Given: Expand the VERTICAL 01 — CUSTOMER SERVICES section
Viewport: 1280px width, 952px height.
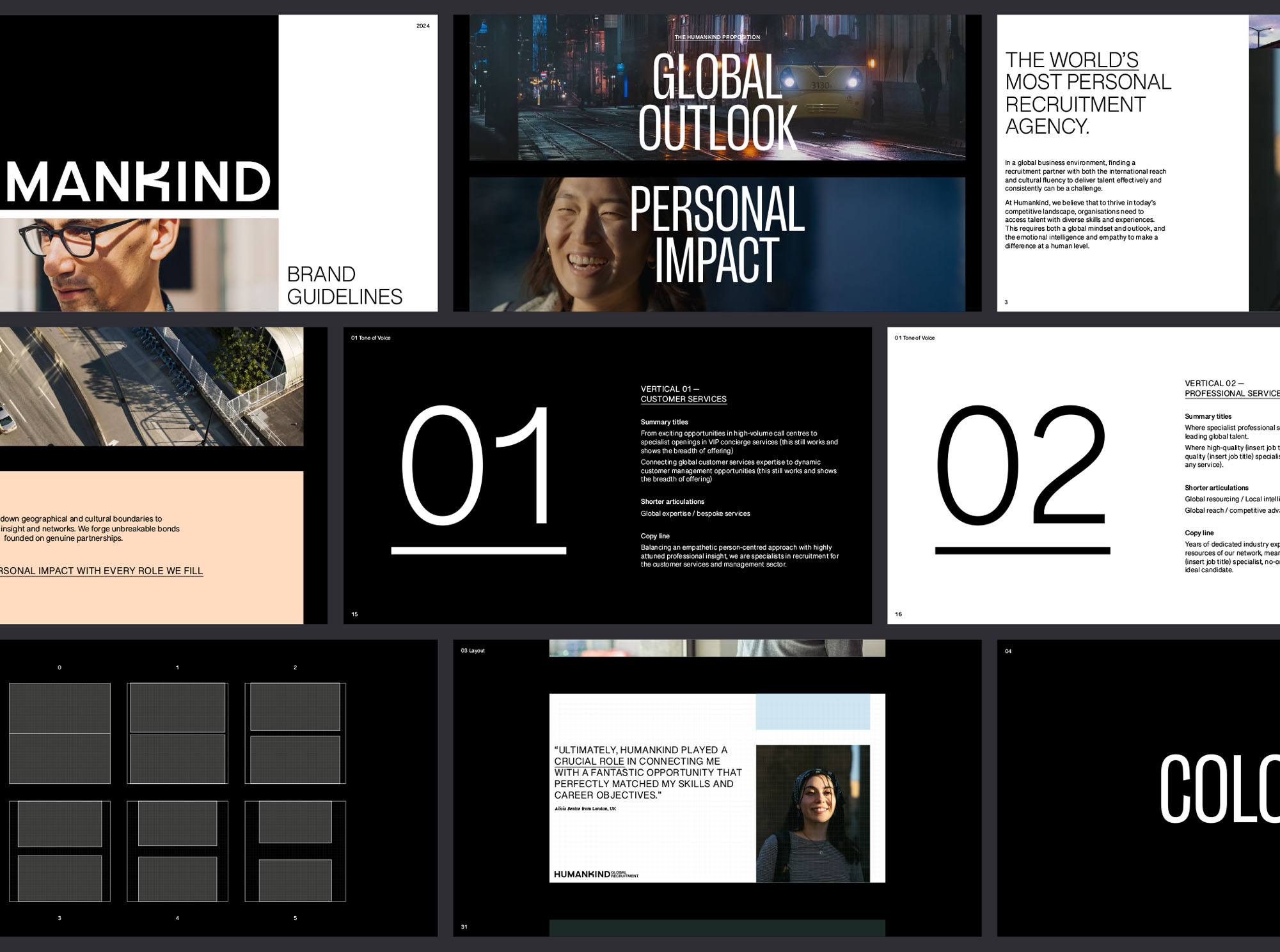Looking at the screenshot, I should tap(683, 393).
